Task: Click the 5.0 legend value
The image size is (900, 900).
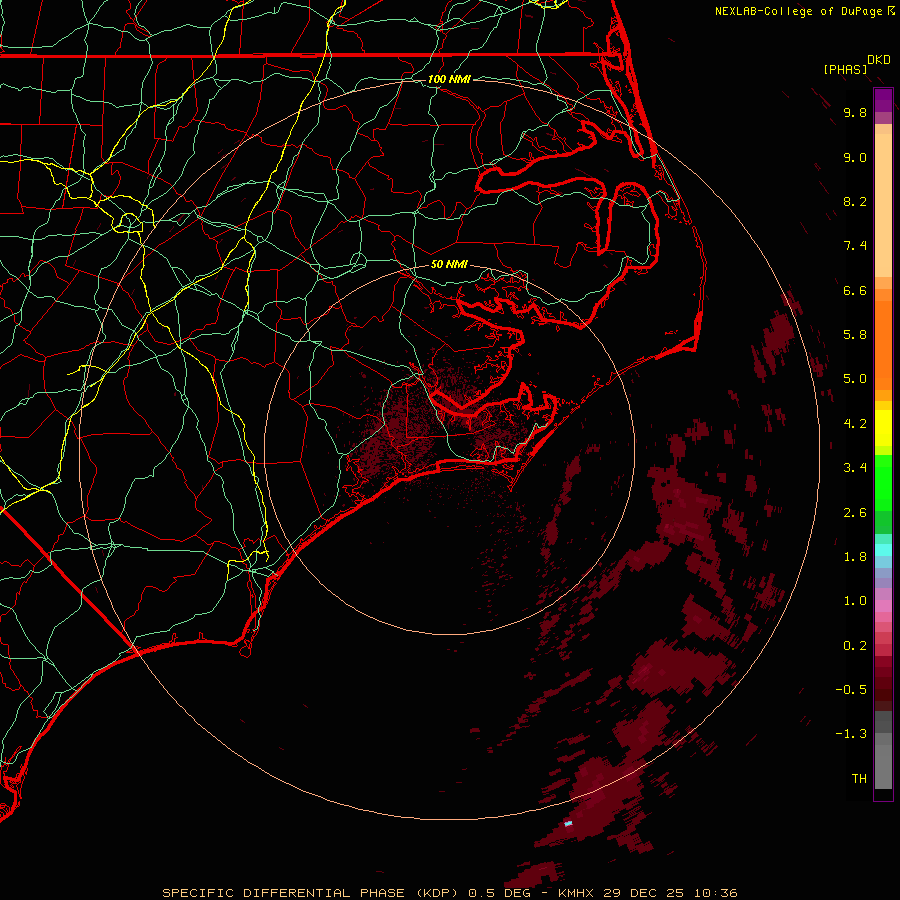Action: pyautogui.click(x=855, y=379)
